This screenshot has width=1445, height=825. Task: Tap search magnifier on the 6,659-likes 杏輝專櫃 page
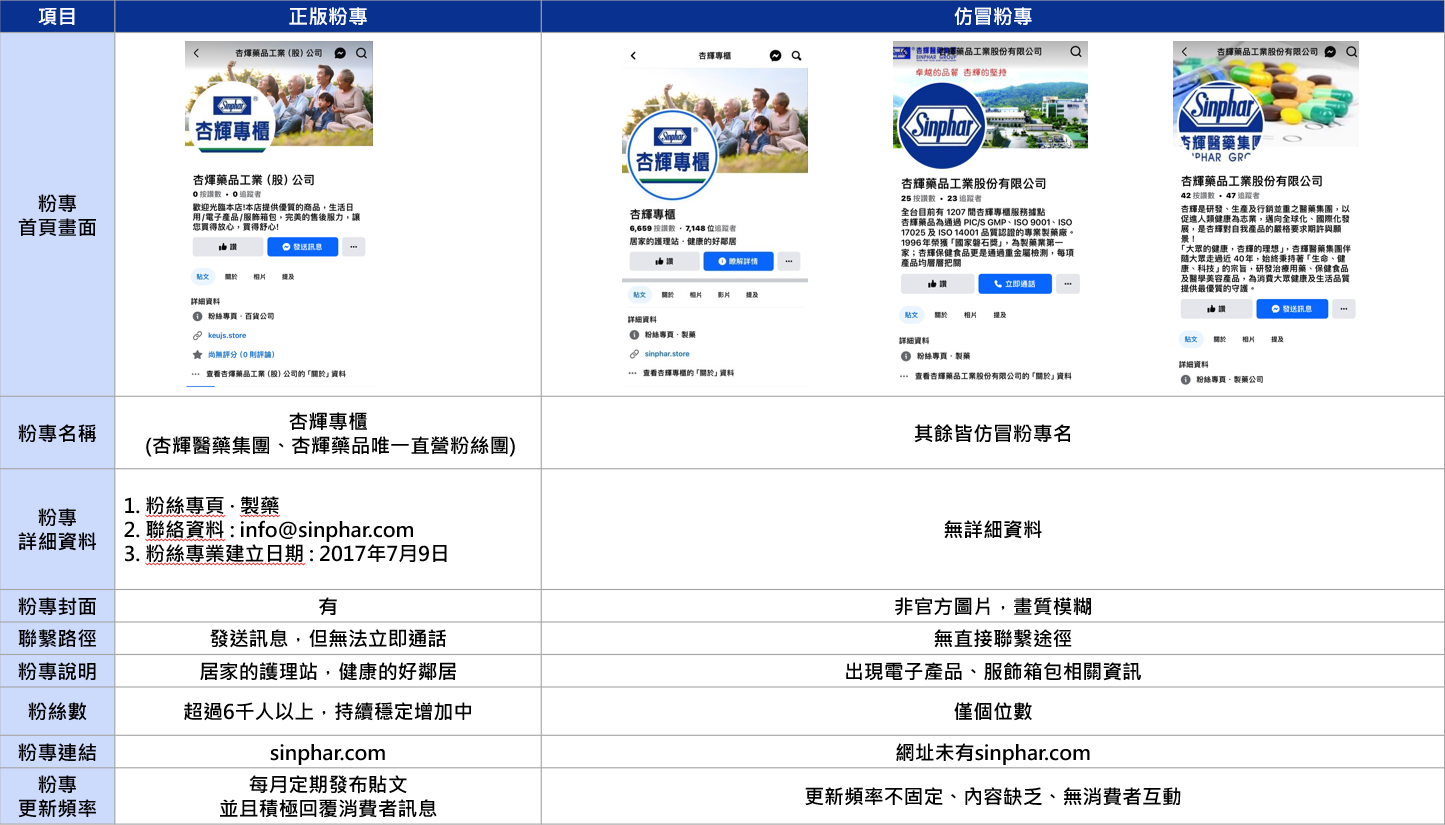click(x=796, y=56)
